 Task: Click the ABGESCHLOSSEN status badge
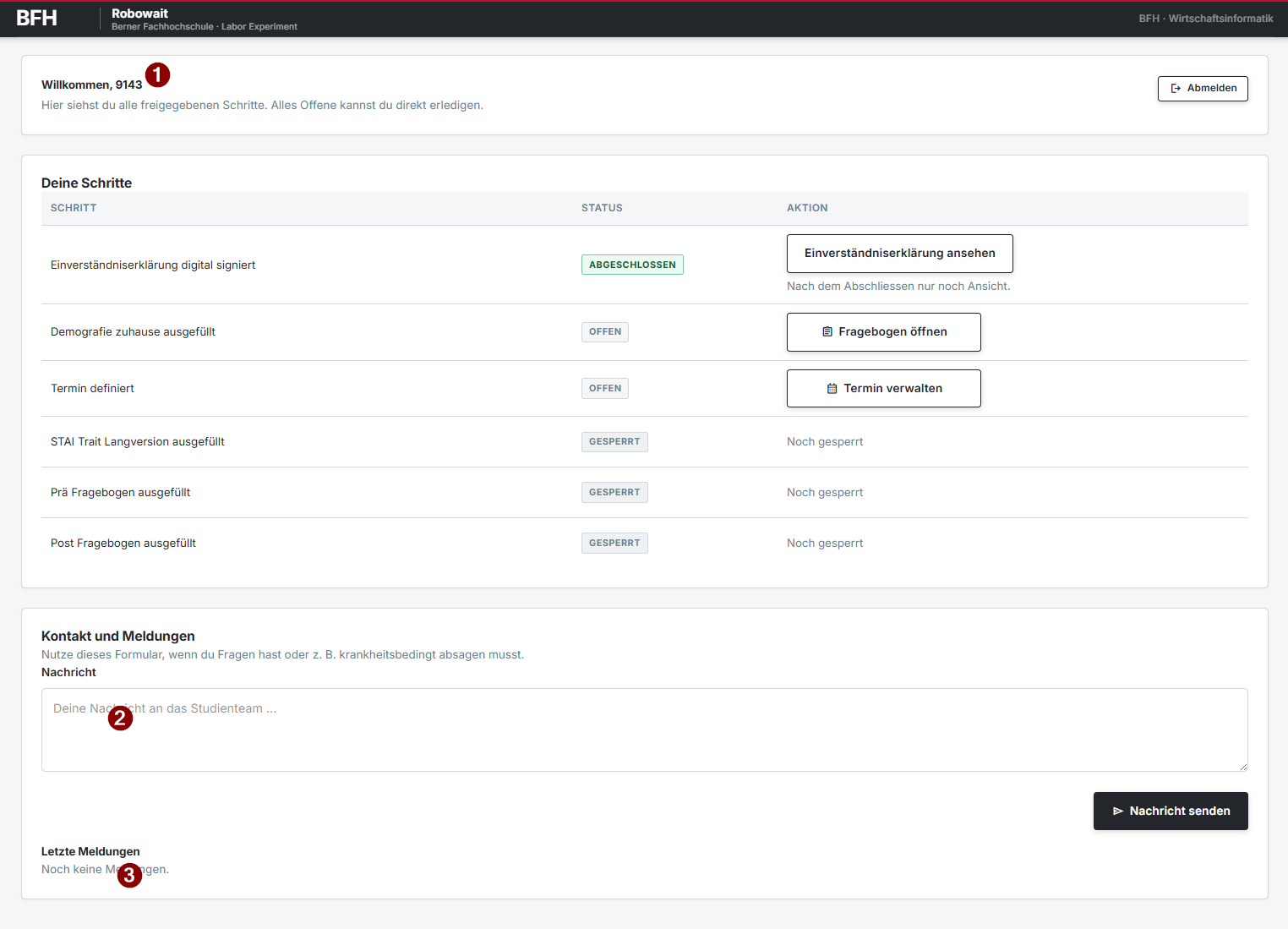pos(632,265)
